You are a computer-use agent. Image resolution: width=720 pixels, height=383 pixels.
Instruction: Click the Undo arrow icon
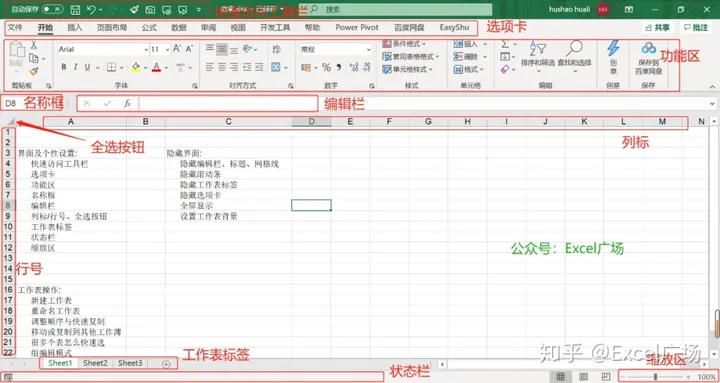tap(92, 9)
